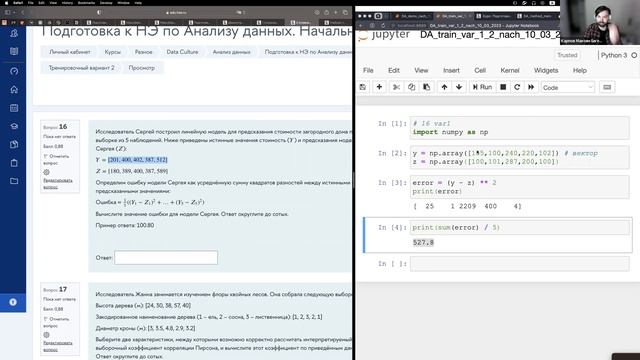Open the command palette keyboard icon
This screenshot has width=640, height=360.
[607, 87]
